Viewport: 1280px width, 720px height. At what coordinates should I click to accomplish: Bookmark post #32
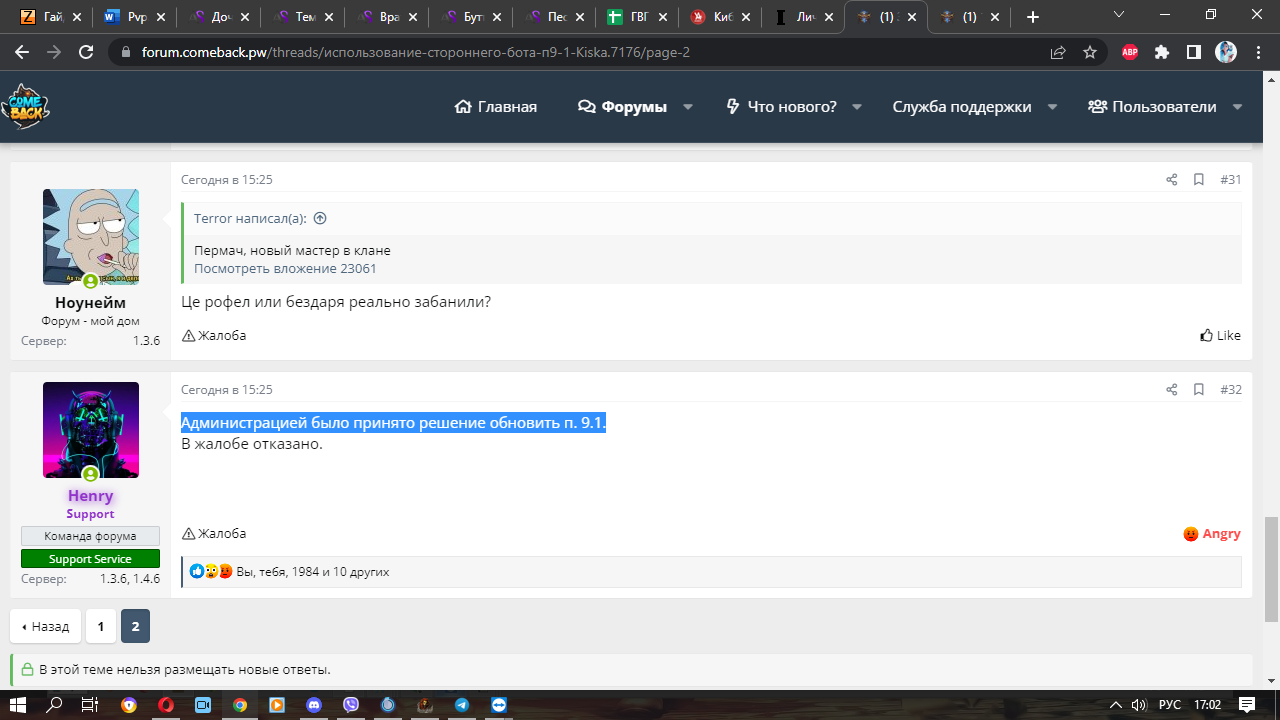(x=1198, y=390)
